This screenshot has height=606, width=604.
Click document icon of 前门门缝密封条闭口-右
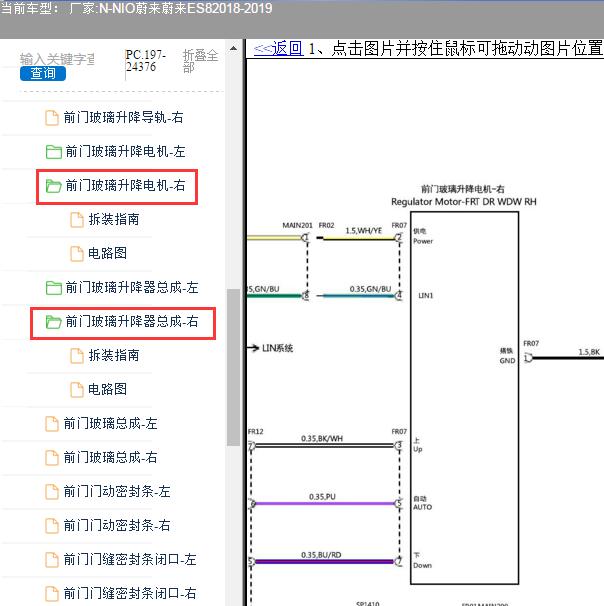point(52,594)
